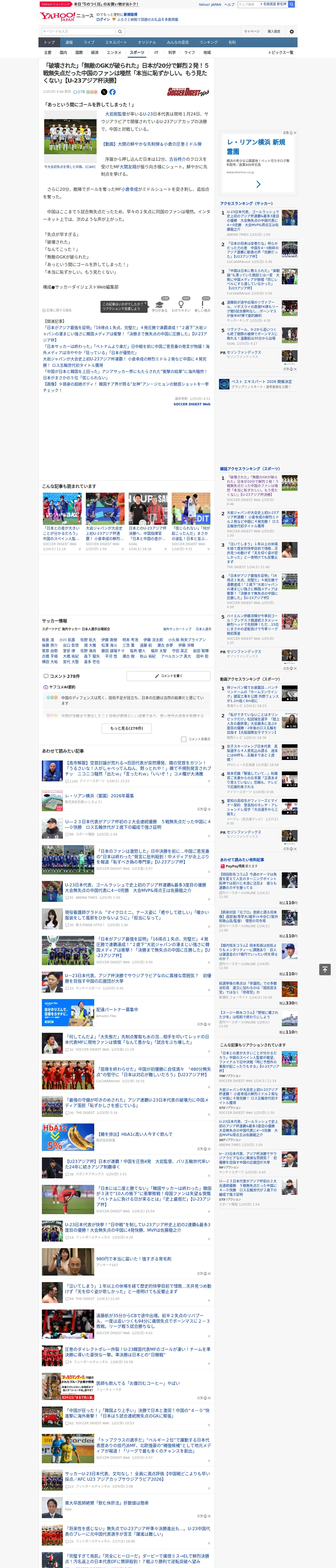Open the ライブ tab in main navigation
Screen dimensions: 336x1568
[89, 43]
